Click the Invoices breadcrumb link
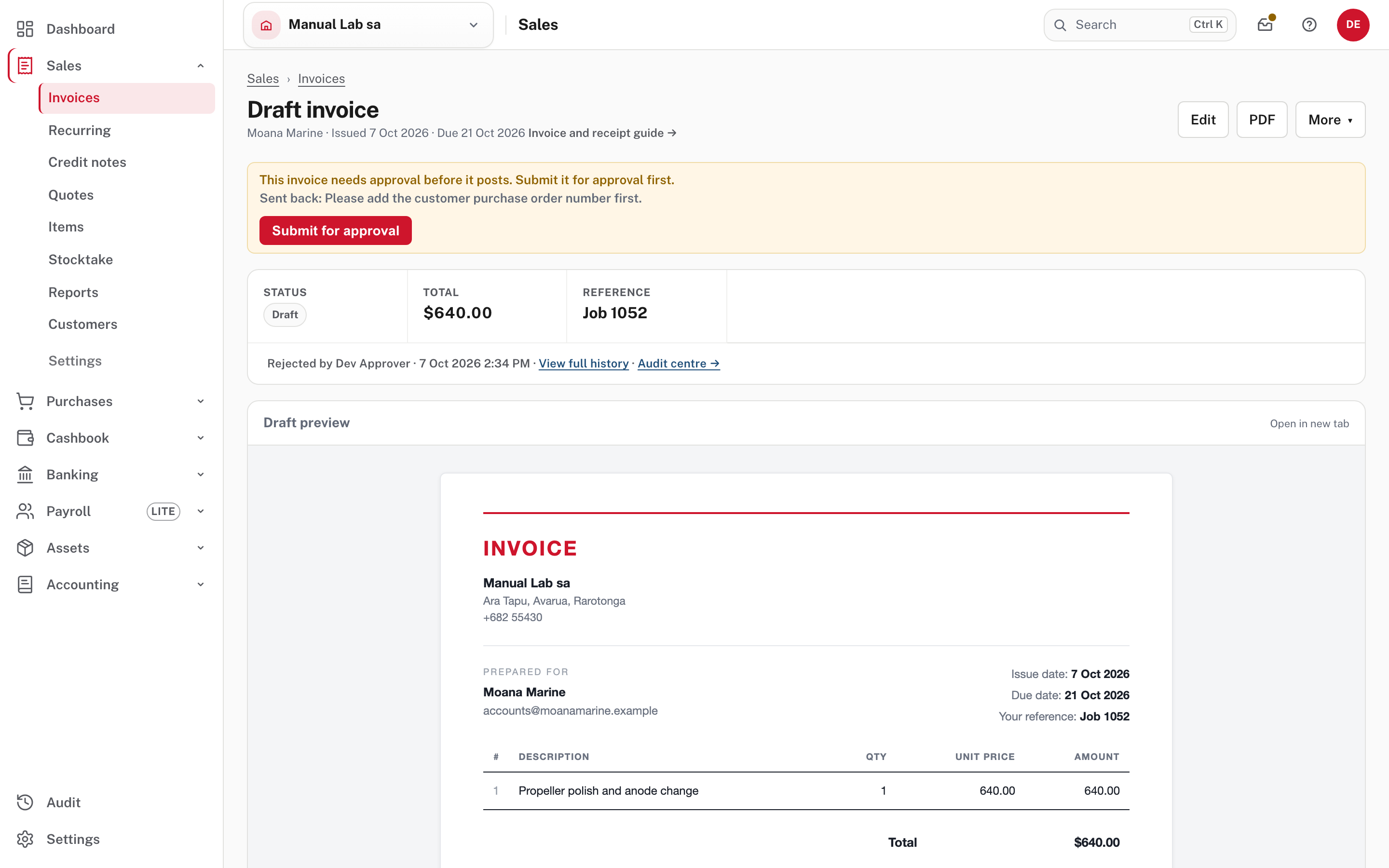The image size is (1389, 868). tap(321, 79)
